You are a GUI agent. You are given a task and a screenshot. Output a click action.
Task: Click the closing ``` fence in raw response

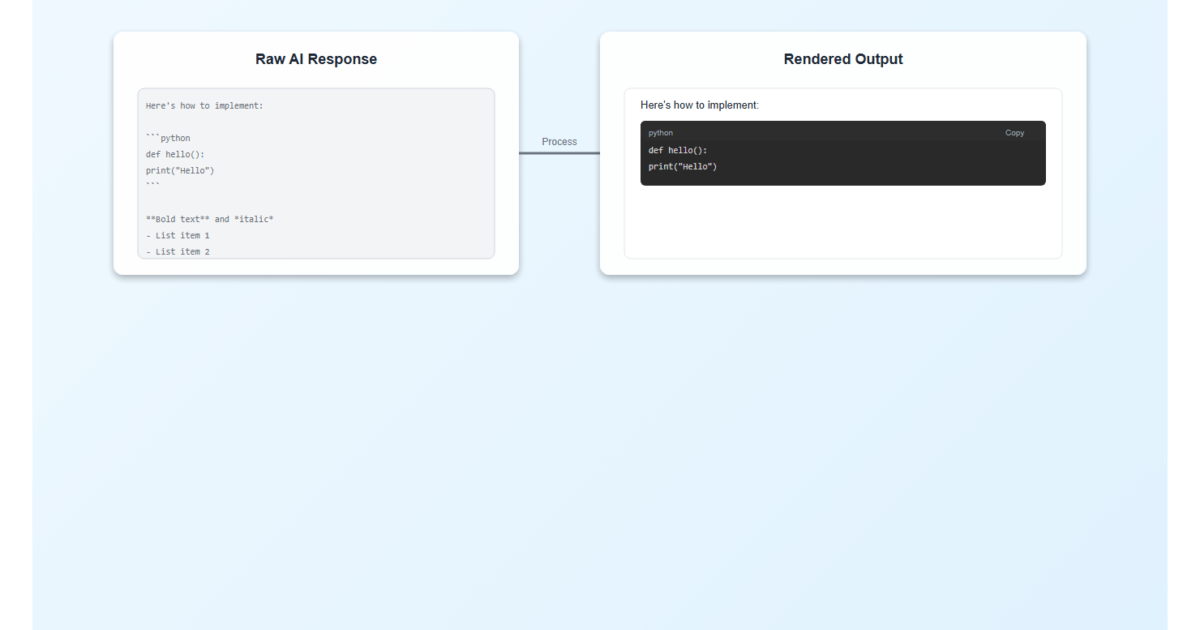152,186
